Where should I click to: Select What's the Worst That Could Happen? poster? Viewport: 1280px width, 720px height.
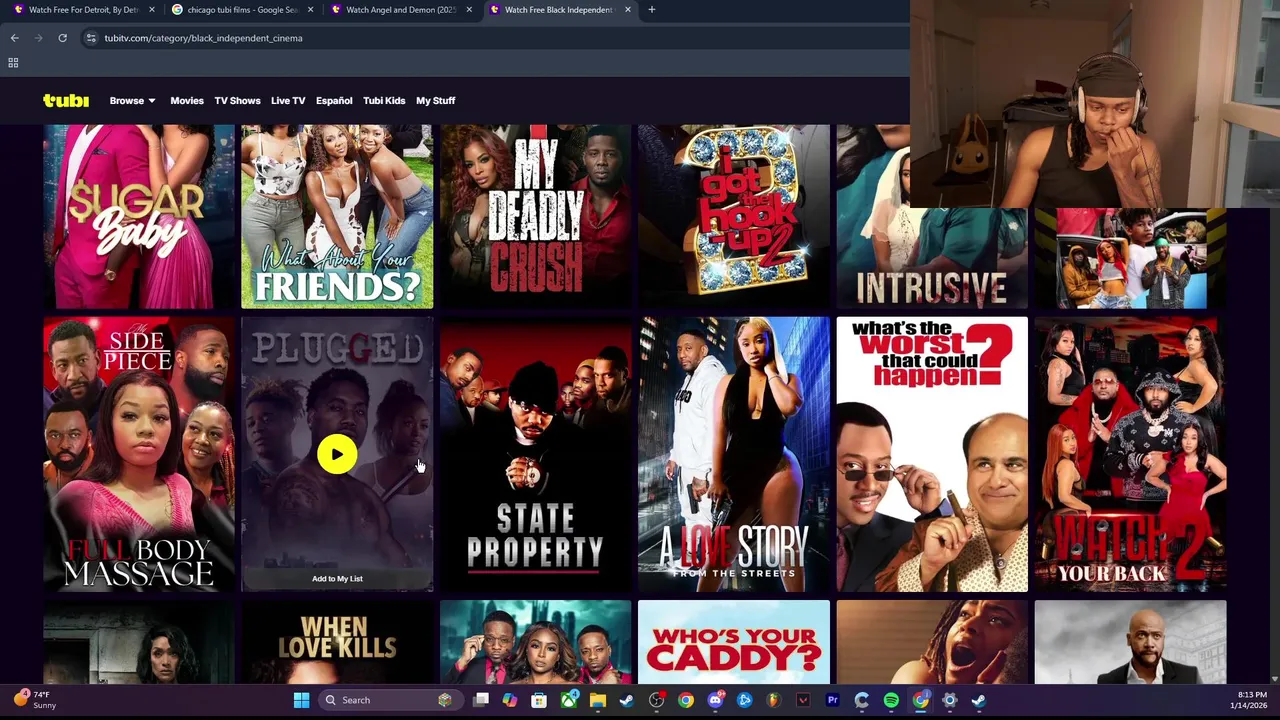932,454
